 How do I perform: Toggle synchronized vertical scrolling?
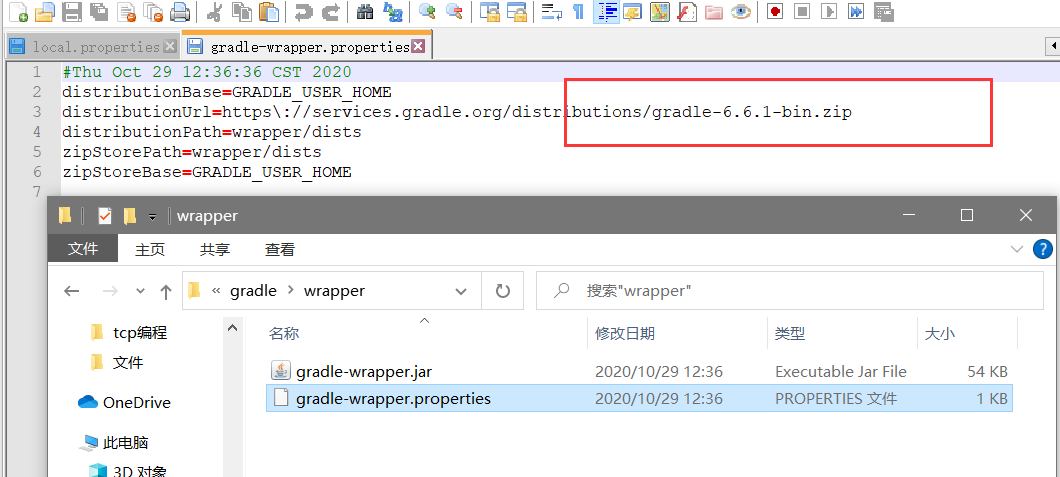point(489,11)
